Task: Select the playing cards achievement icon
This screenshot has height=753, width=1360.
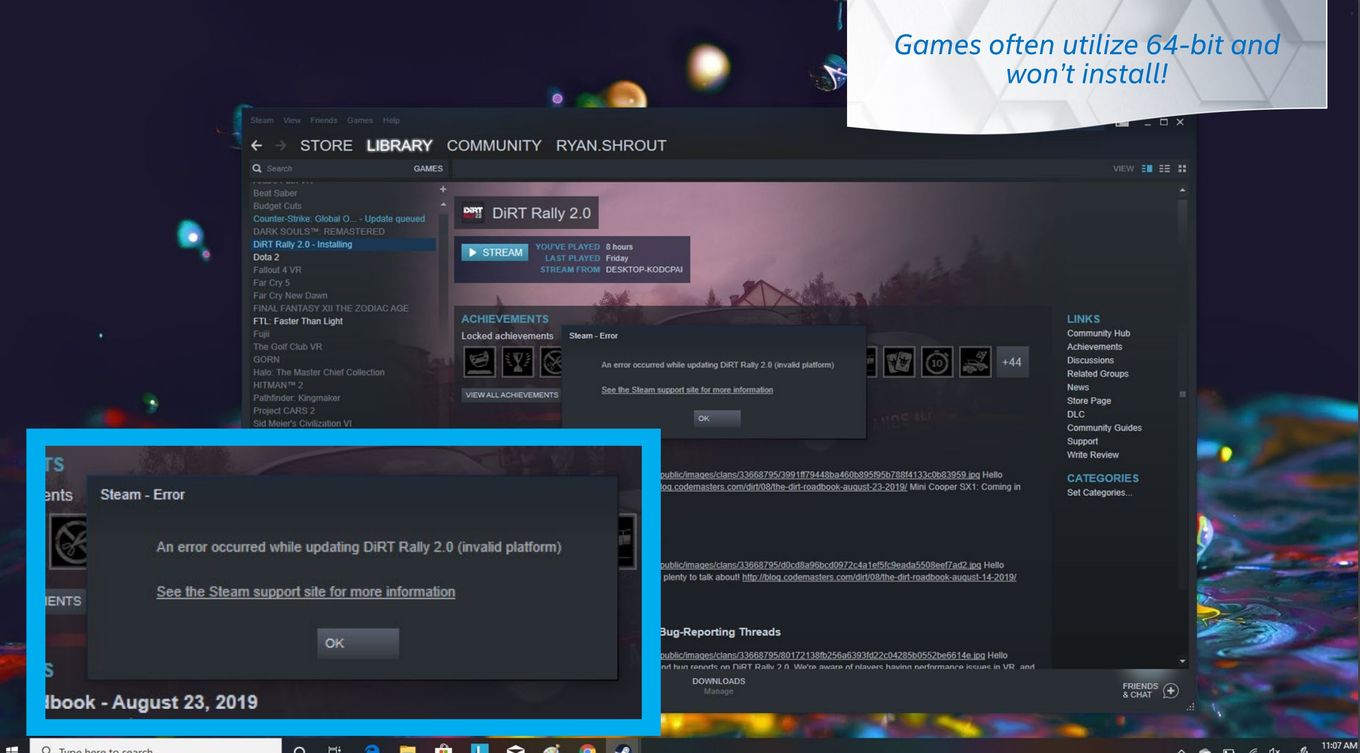Action: click(x=898, y=361)
